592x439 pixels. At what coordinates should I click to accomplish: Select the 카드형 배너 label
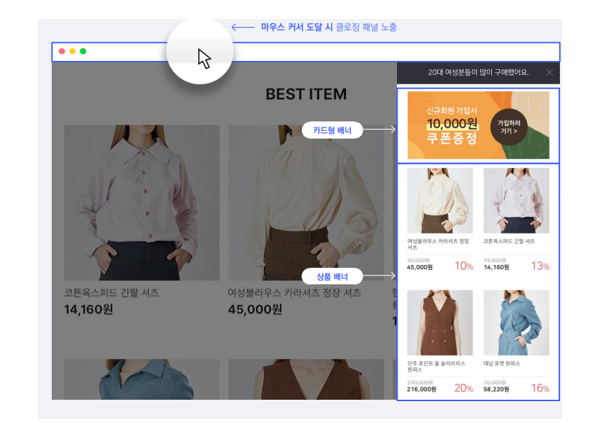(x=332, y=130)
